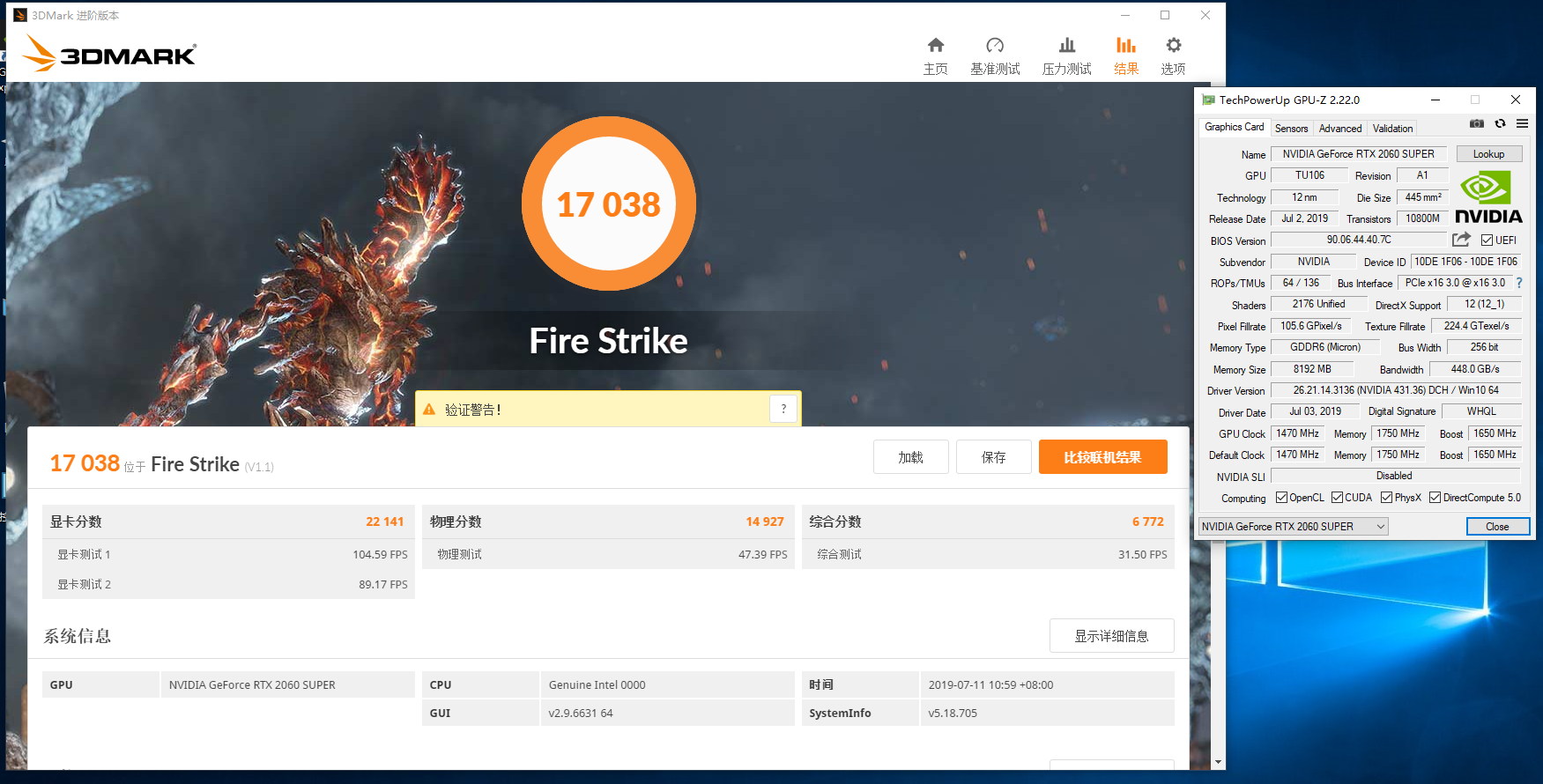Click the 3DMark scrollbar down arrow
1543x784 pixels.
1218,762
